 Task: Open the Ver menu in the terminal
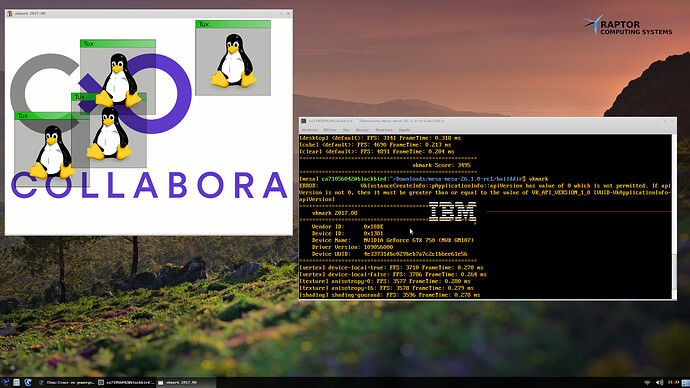tap(346, 130)
